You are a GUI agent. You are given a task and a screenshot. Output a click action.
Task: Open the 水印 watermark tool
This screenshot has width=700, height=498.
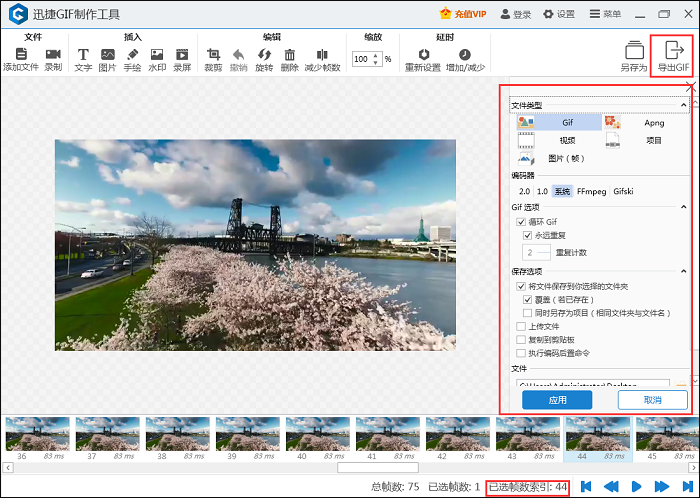tap(157, 54)
